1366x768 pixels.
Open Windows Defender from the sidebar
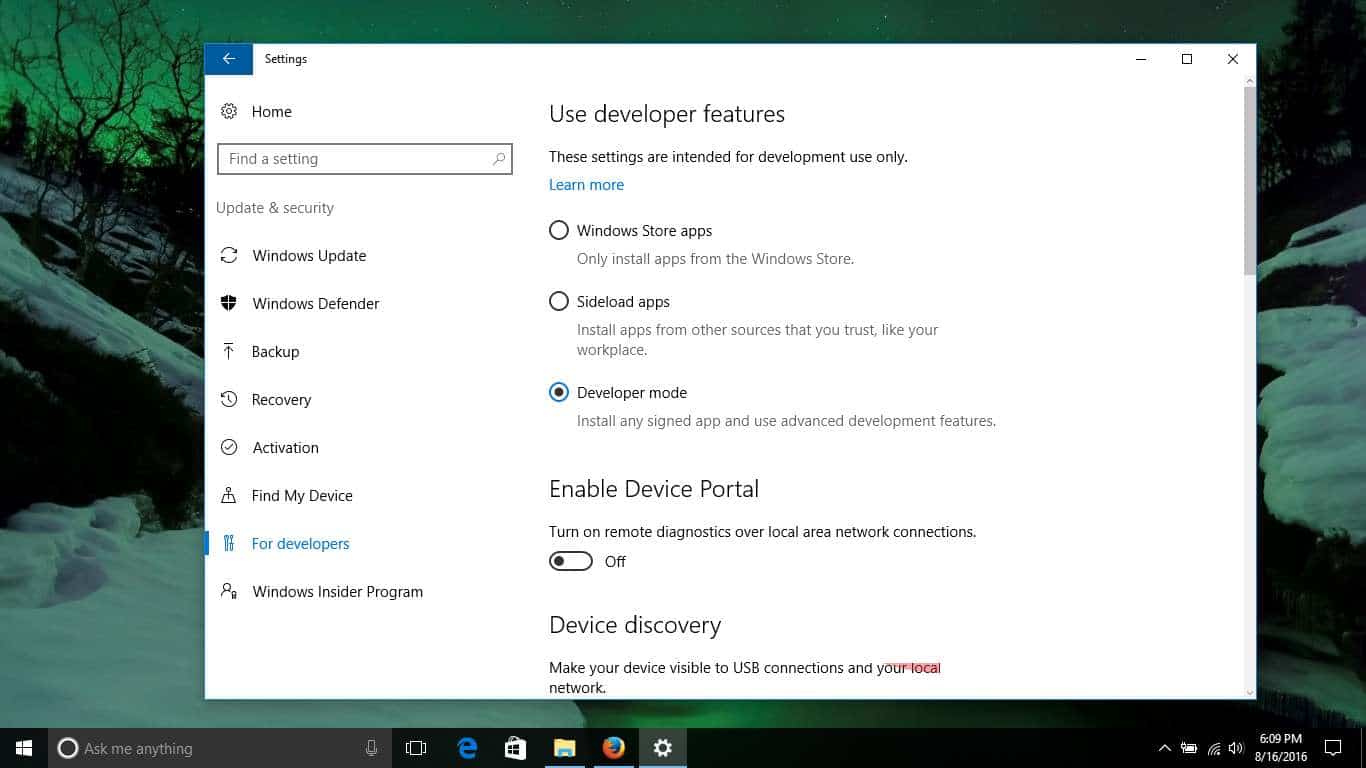point(315,304)
